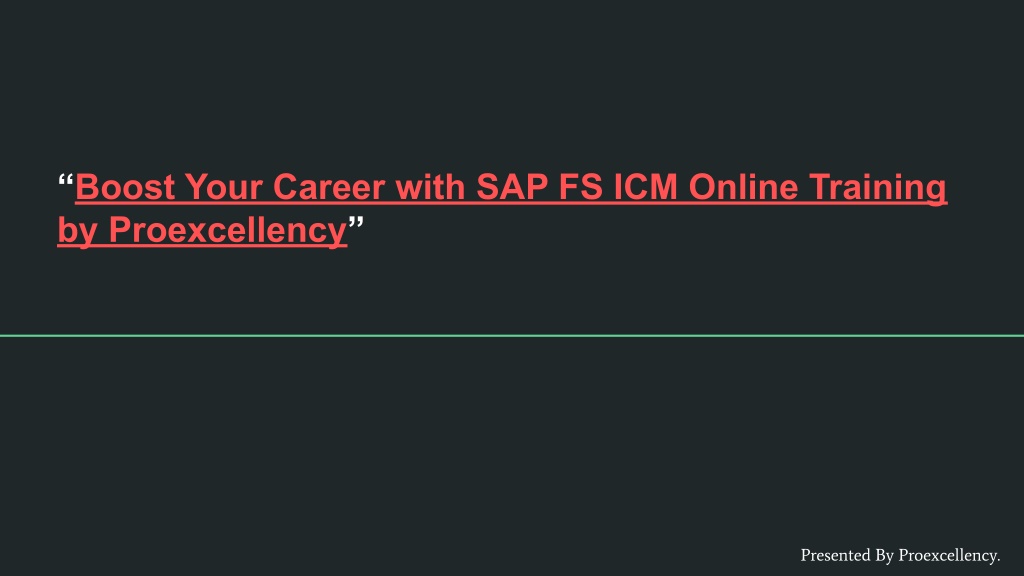Image resolution: width=1024 pixels, height=576 pixels.
Task: Click the blank space right of the closing quote
Action: (653, 231)
